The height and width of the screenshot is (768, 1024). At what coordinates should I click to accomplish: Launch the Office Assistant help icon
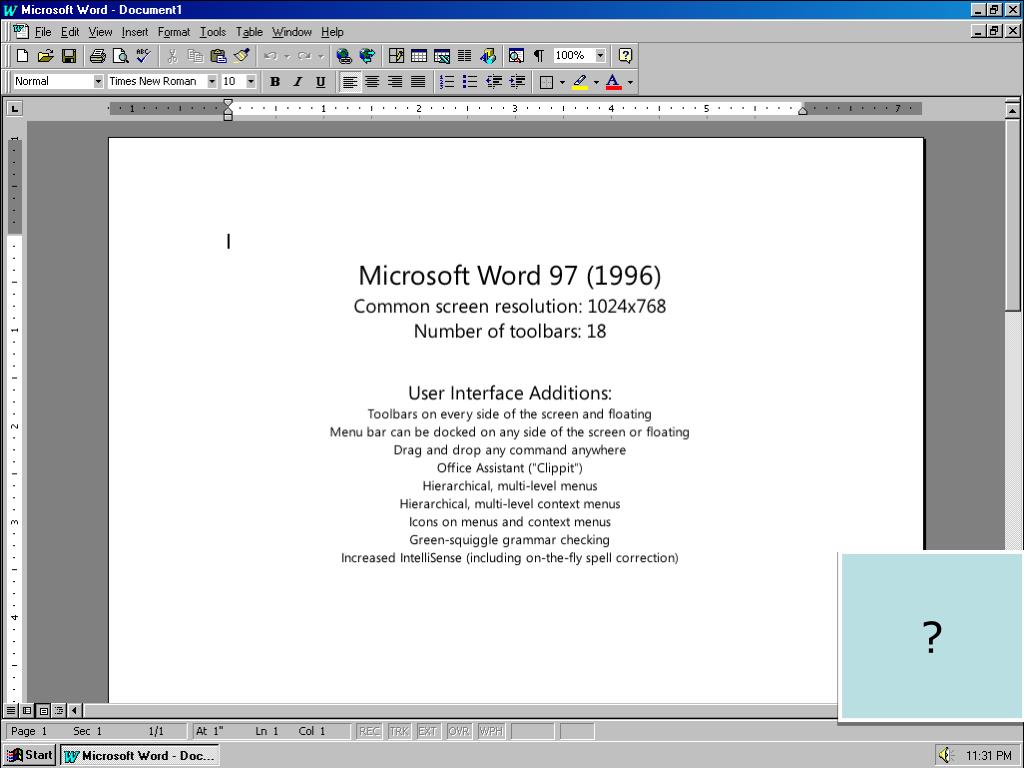point(625,56)
